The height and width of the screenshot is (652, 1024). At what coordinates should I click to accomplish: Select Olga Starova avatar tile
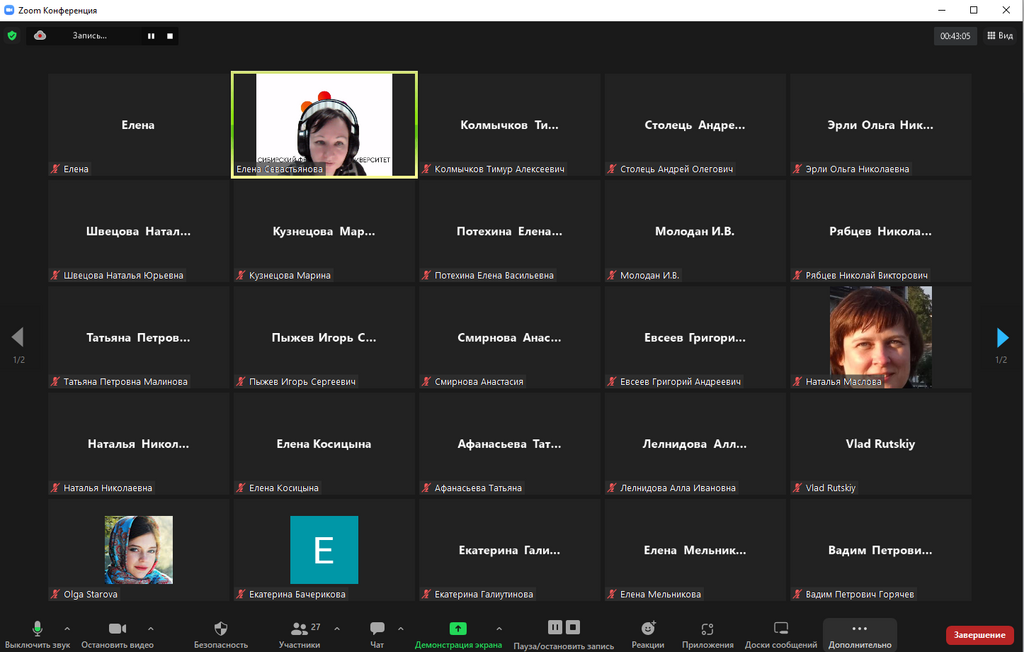pos(138,549)
